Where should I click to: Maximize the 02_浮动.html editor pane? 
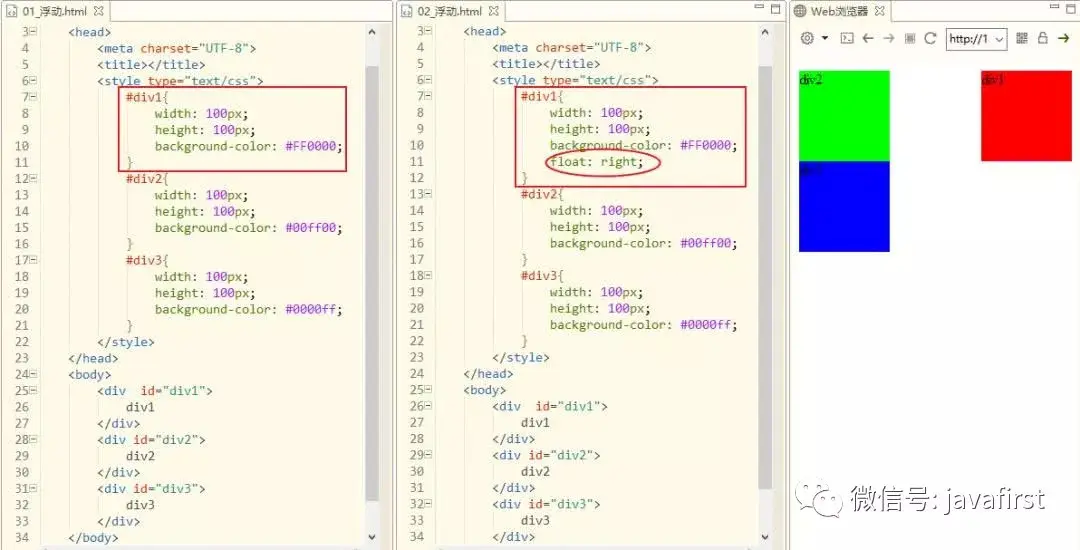click(776, 8)
